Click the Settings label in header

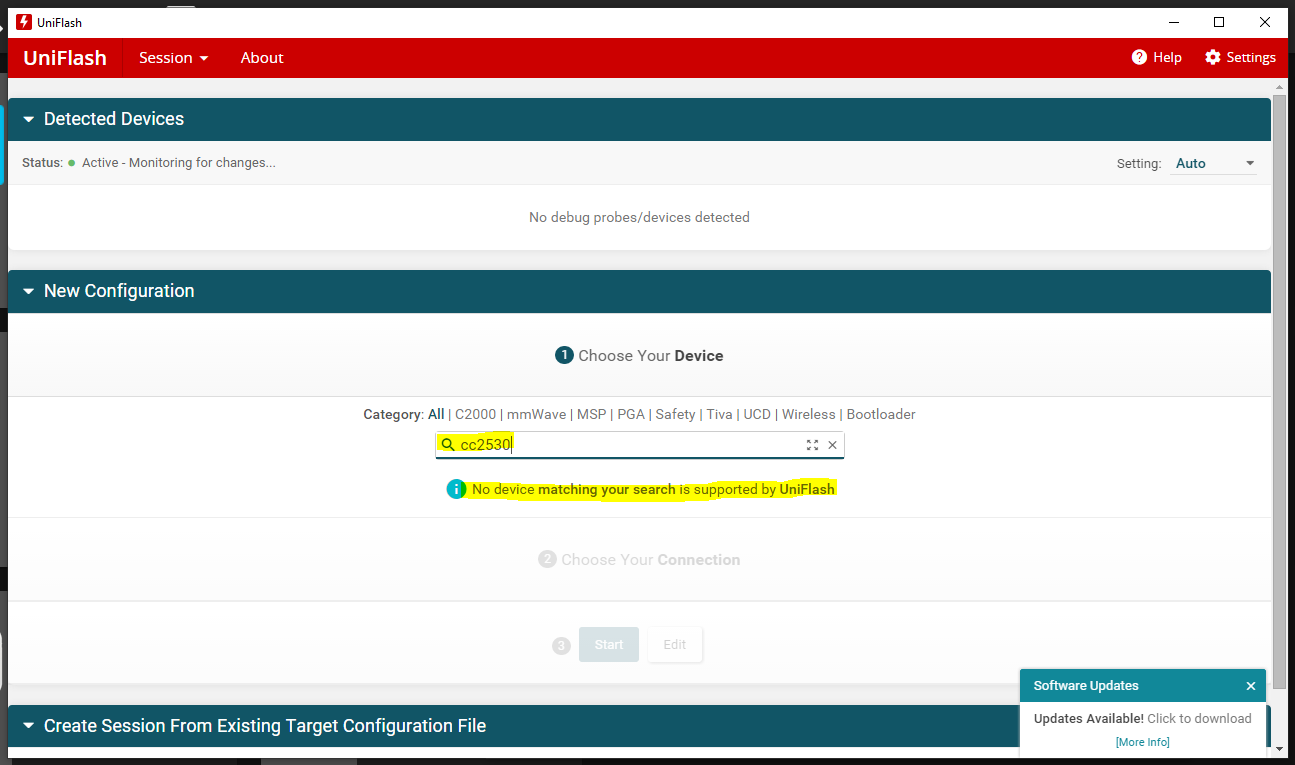click(x=1251, y=58)
